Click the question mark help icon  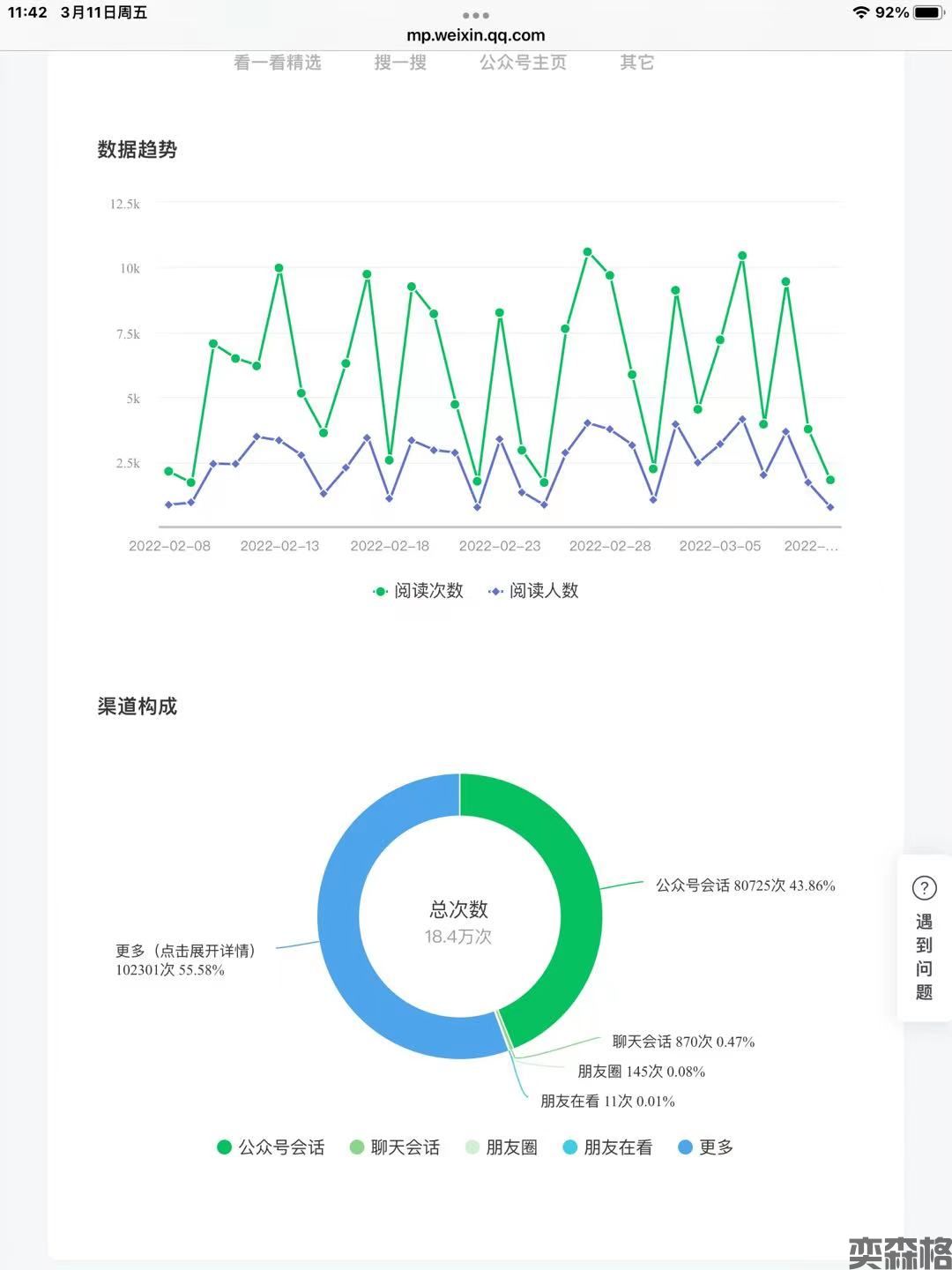(x=924, y=888)
